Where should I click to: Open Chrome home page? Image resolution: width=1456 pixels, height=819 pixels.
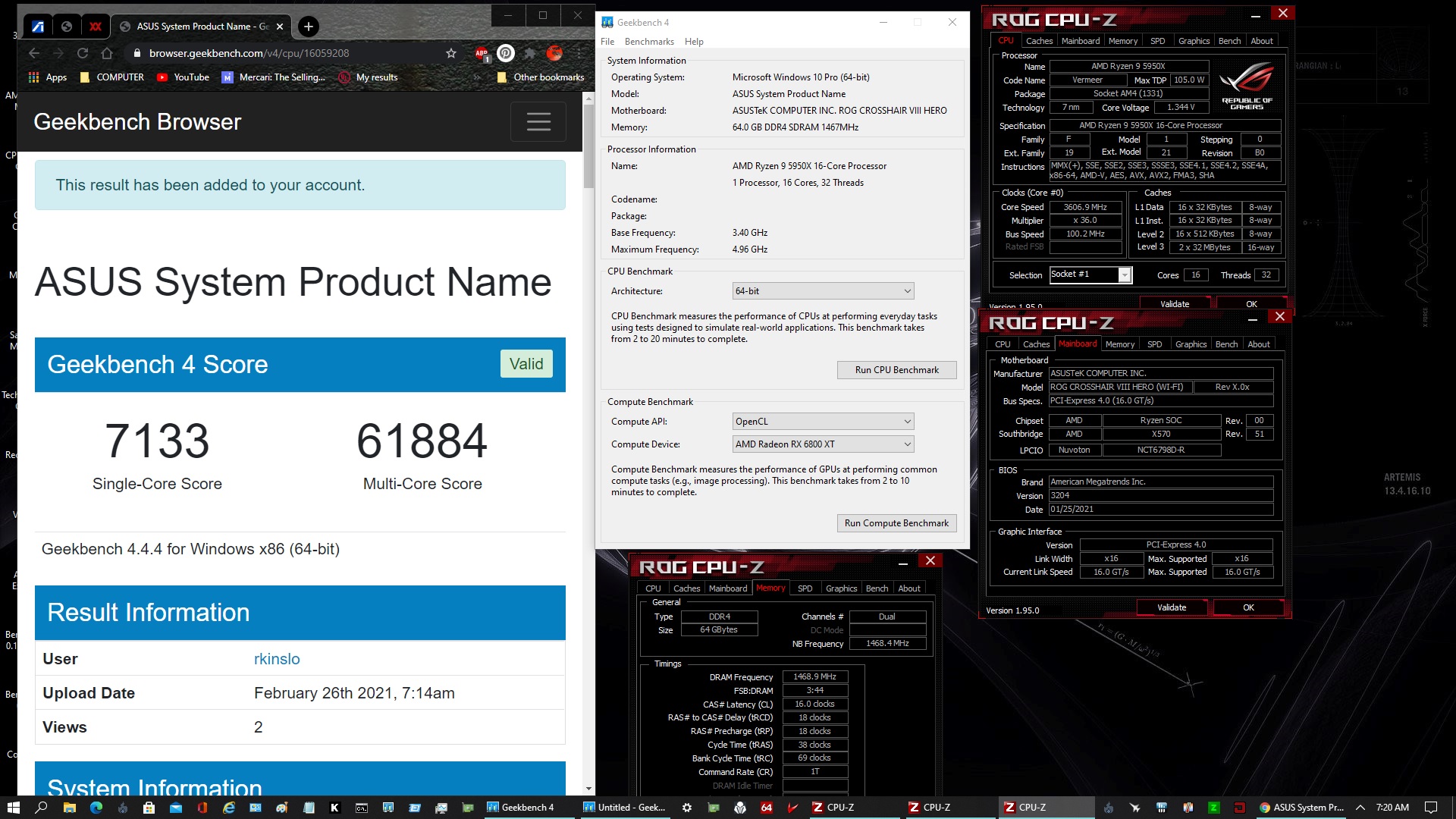point(107,53)
